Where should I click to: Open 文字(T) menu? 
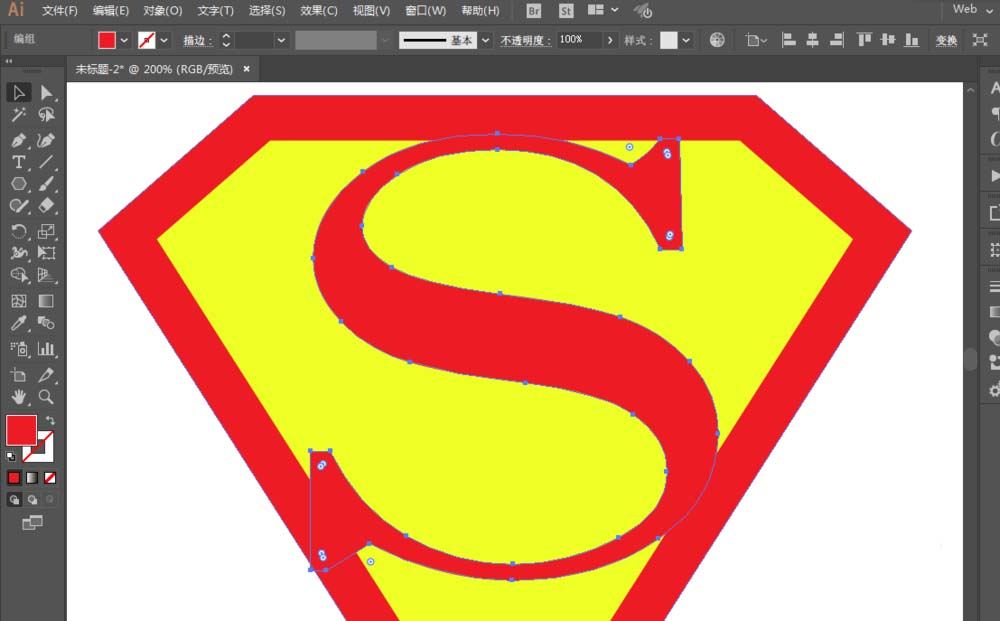(x=215, y=10)
